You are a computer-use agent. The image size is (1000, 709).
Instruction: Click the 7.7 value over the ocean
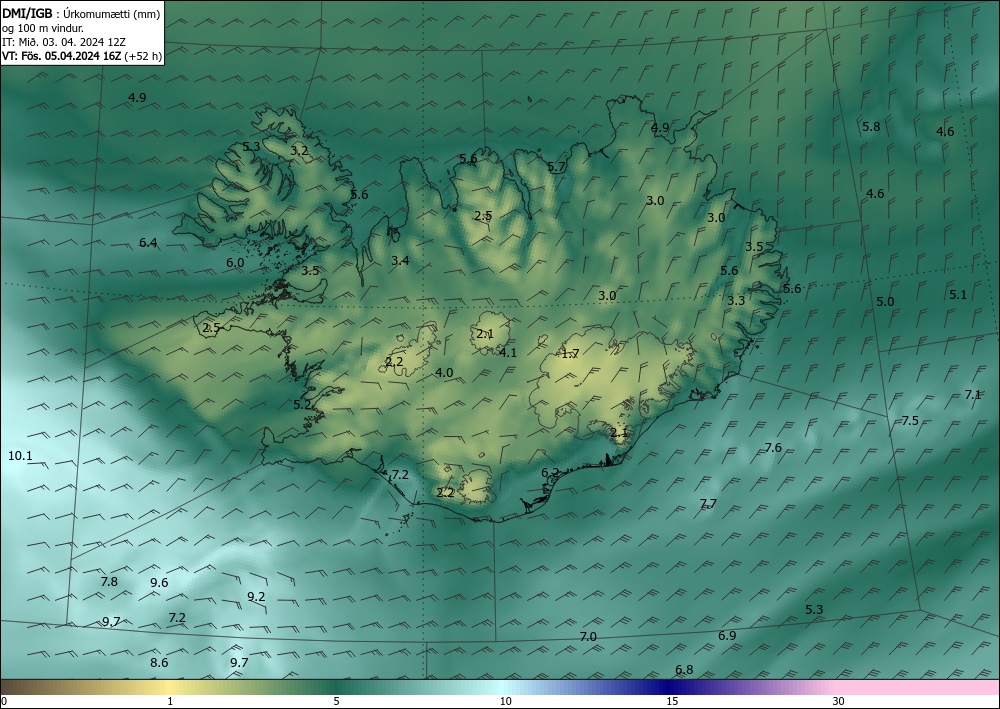pos(708,504)
